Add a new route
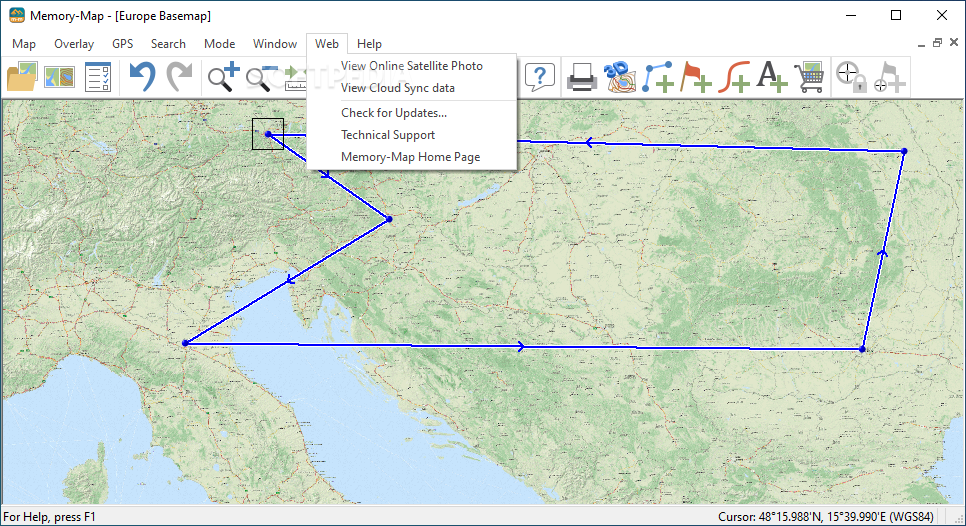 coord(658,77)
